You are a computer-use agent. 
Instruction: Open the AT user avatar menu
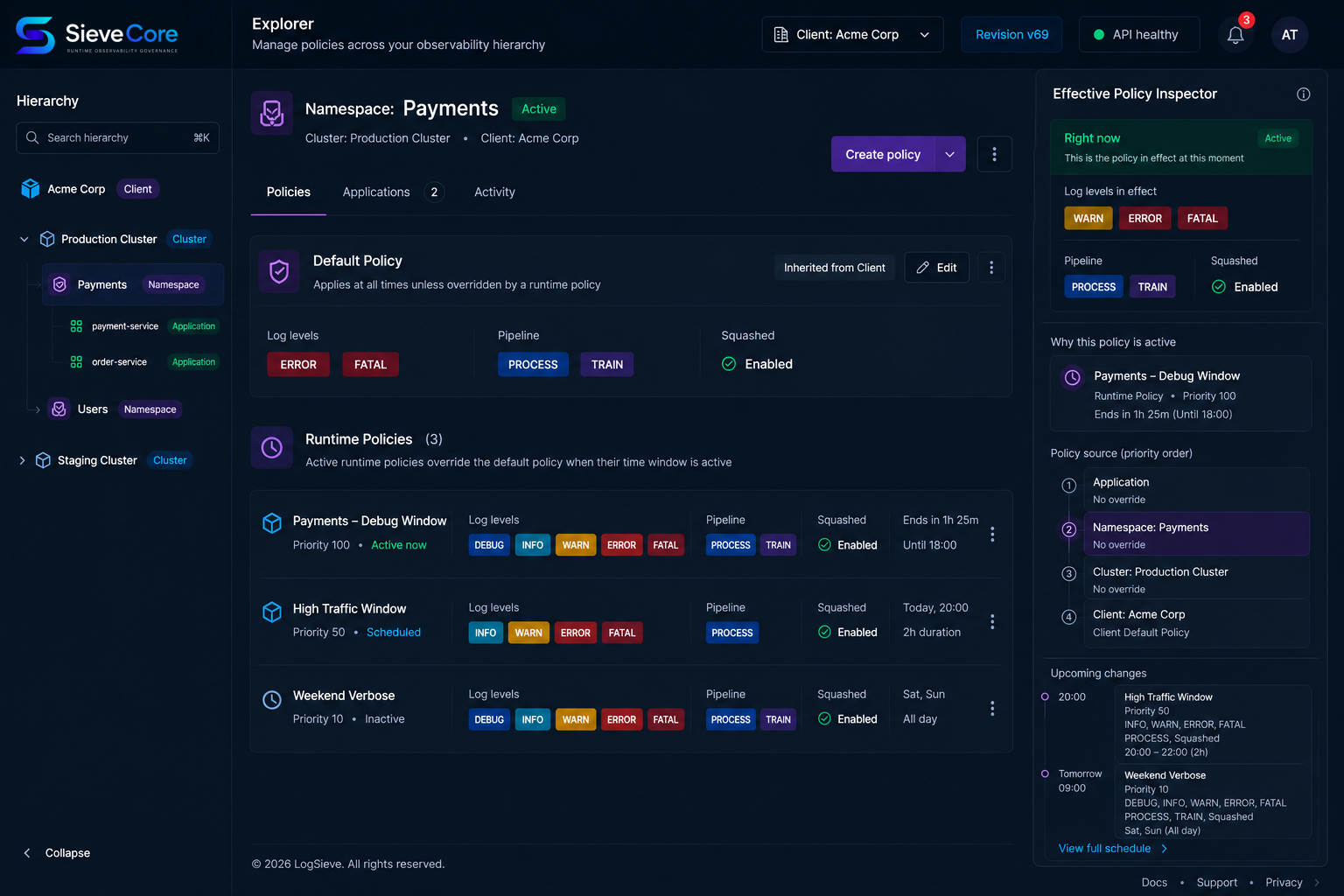coord(1290,35)
